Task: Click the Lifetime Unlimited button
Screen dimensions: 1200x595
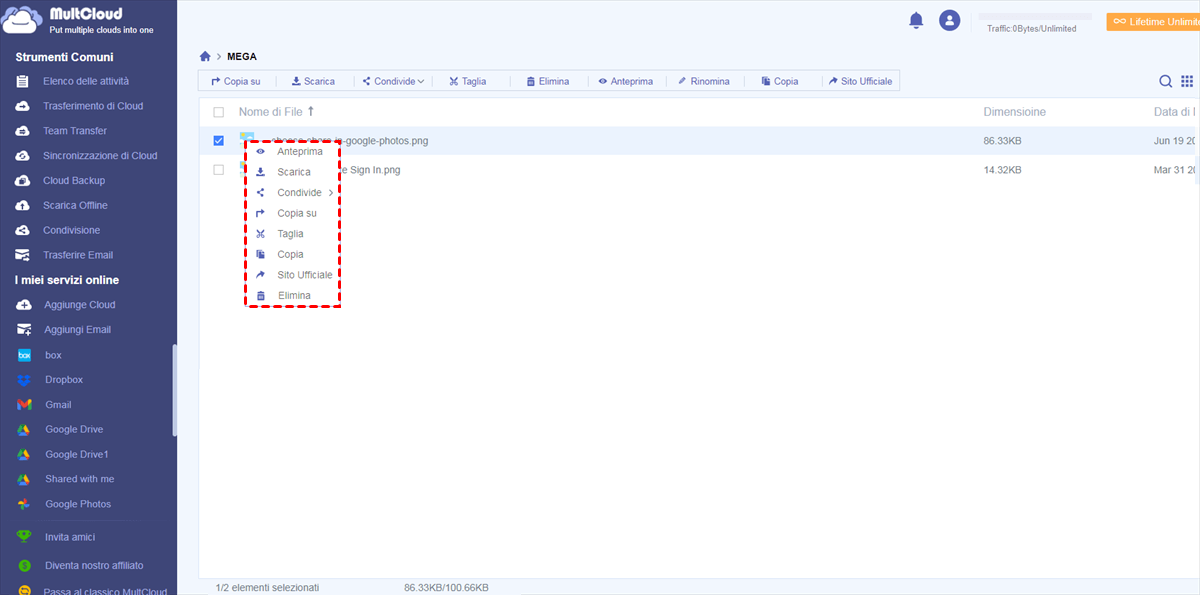Action: (x=1153, y=21)
